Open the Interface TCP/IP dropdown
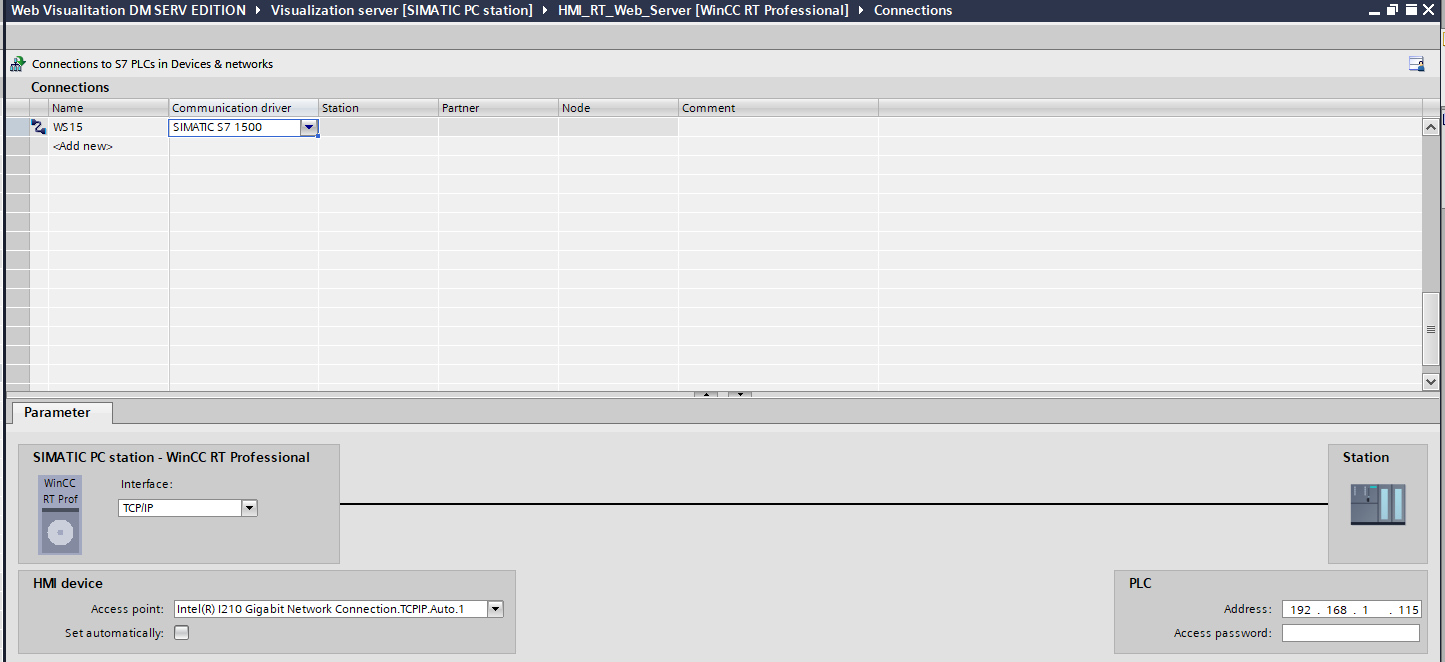1445x662 pixels. pos(249,508)
